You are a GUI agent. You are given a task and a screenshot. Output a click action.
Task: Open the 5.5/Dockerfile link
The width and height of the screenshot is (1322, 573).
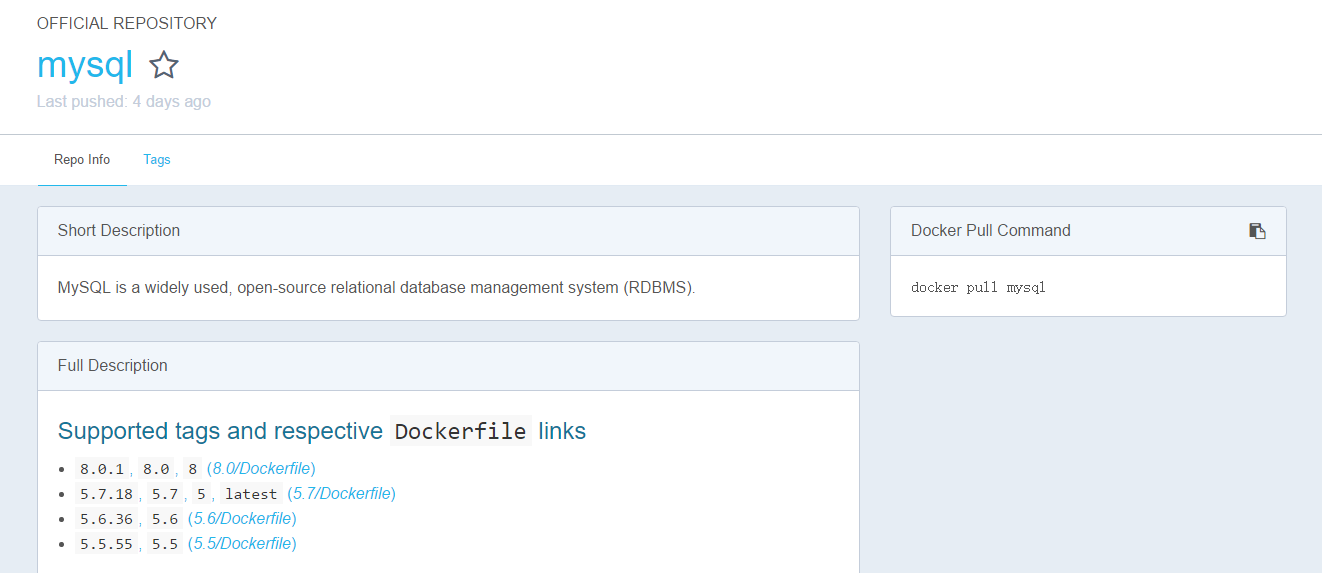242,544
